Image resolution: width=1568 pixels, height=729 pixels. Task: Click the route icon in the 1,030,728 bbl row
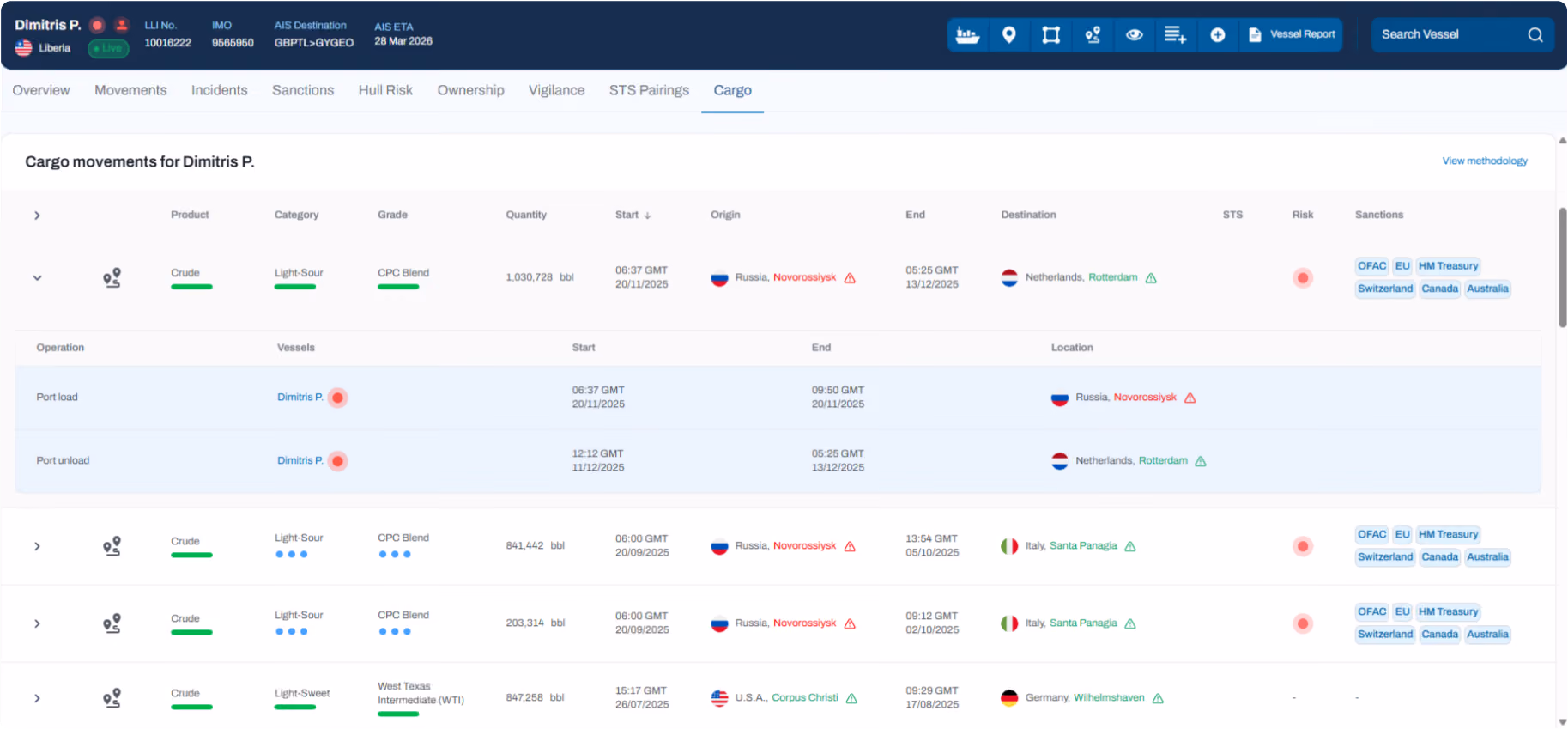(112, 277)
